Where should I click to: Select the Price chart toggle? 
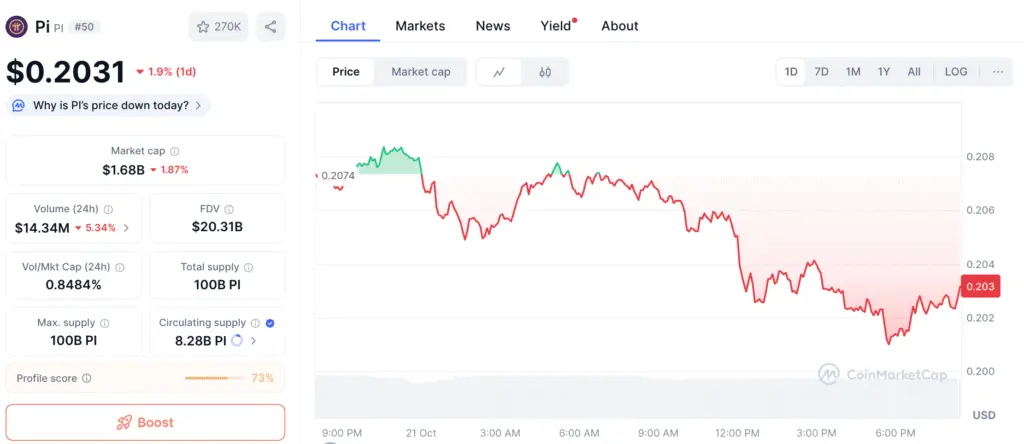point(346,72)
